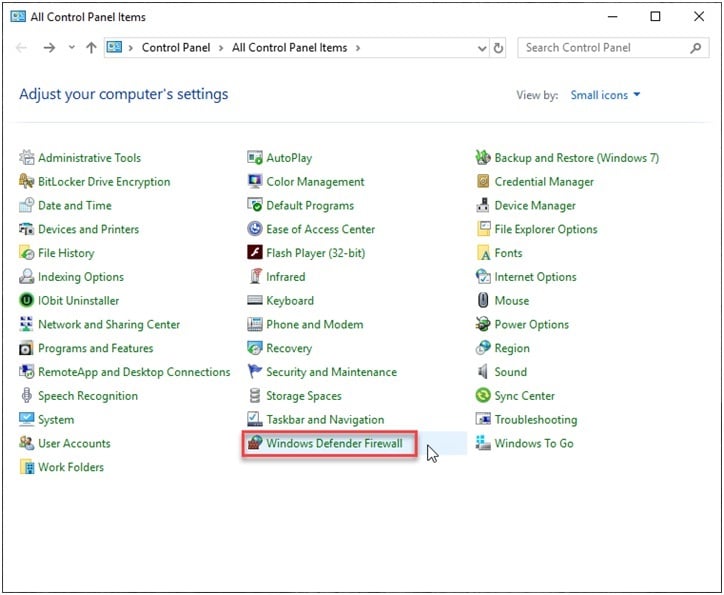The height and width of the screenshot is (595, 724).
Task: Click the Device Manager icon
Action: [x=483, y=205]
